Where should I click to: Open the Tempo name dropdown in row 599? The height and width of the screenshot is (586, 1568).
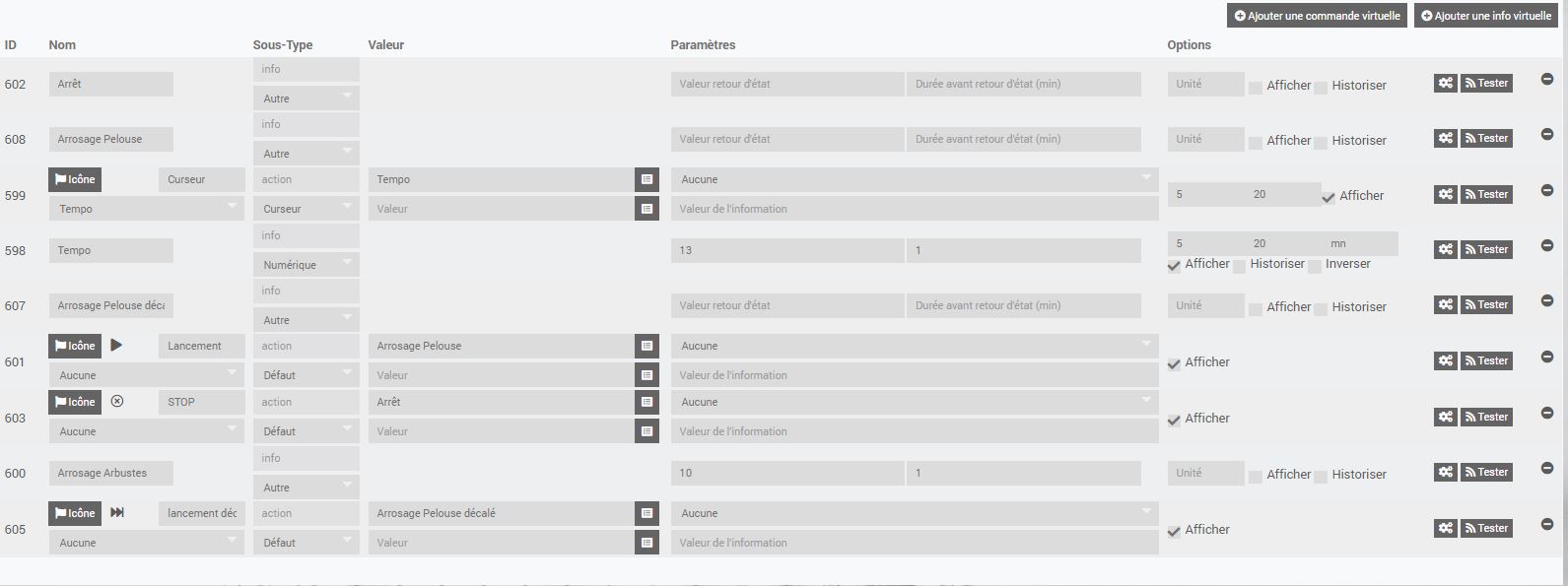[x=146, y=209]
